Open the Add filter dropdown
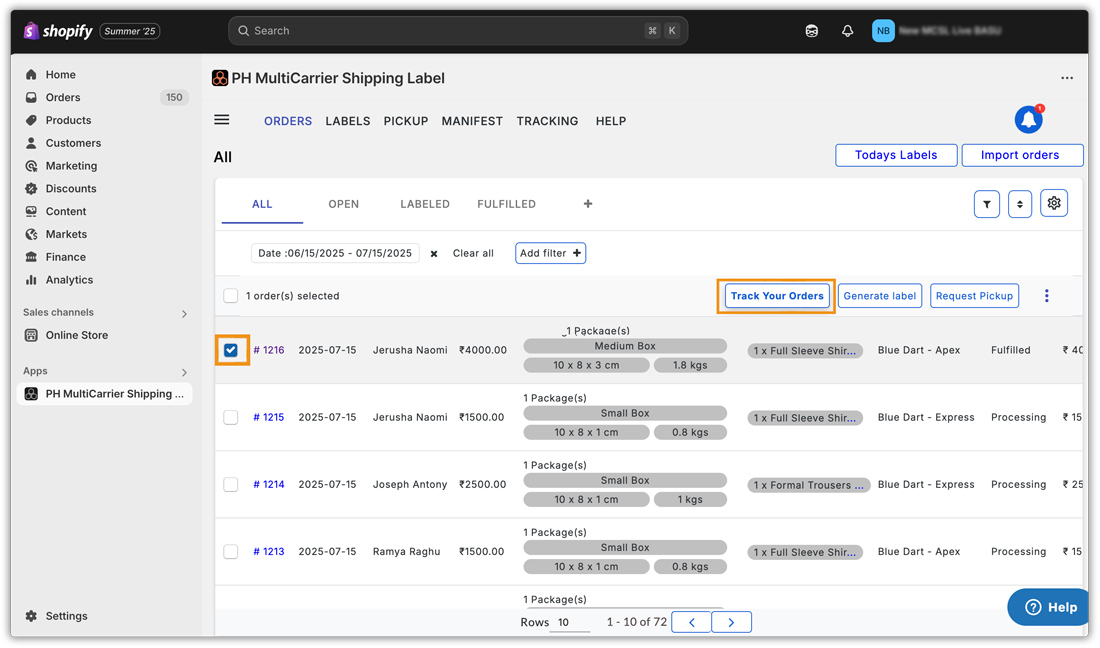The width and height of the screenshot is (1100, 648). tap(551, 253)
